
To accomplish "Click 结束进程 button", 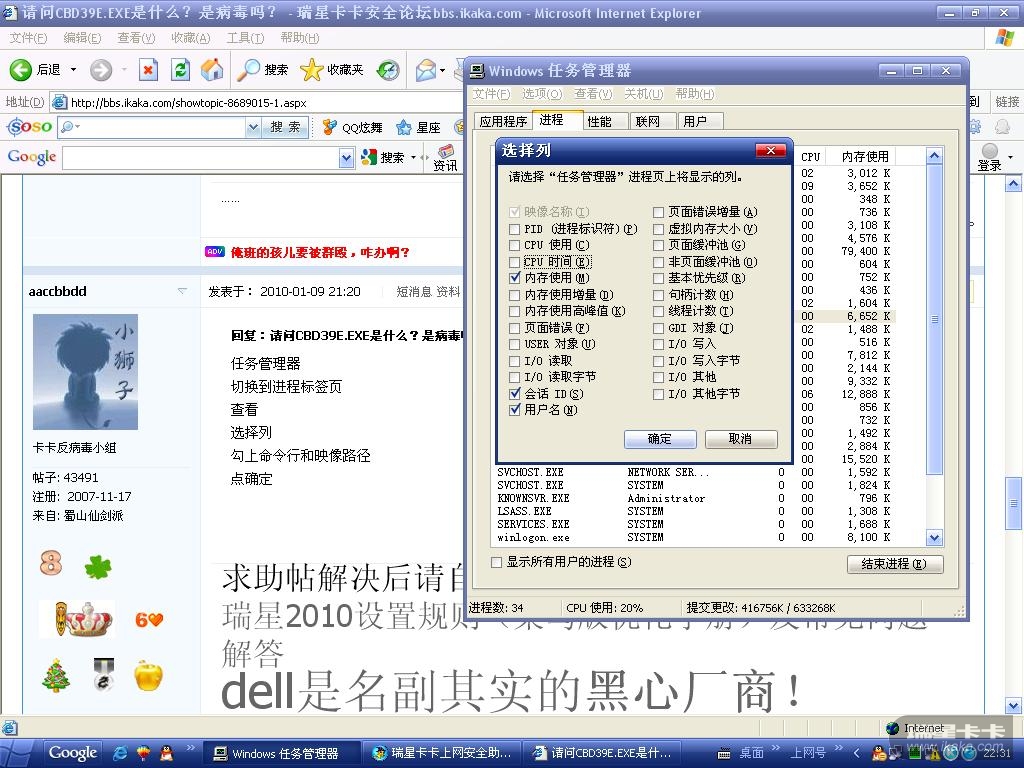I will (895, 564).
